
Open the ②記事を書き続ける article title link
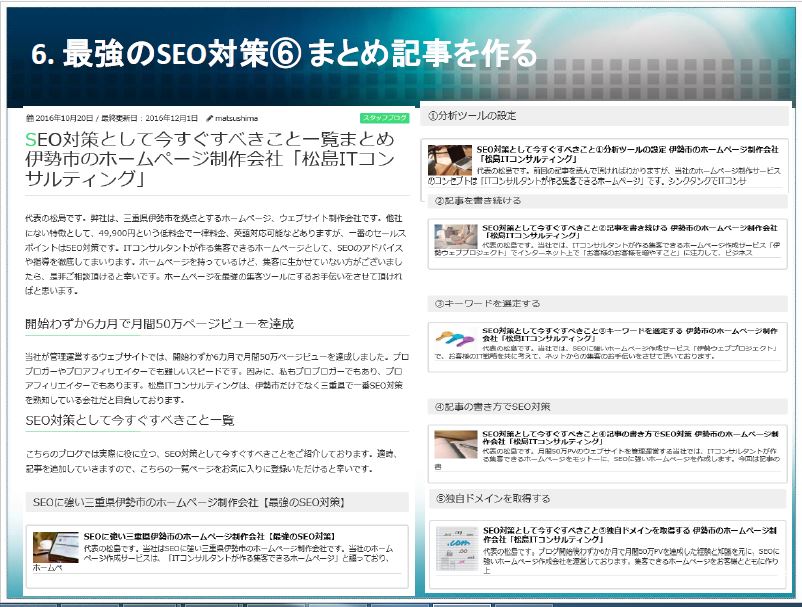[x=629, y=232]
